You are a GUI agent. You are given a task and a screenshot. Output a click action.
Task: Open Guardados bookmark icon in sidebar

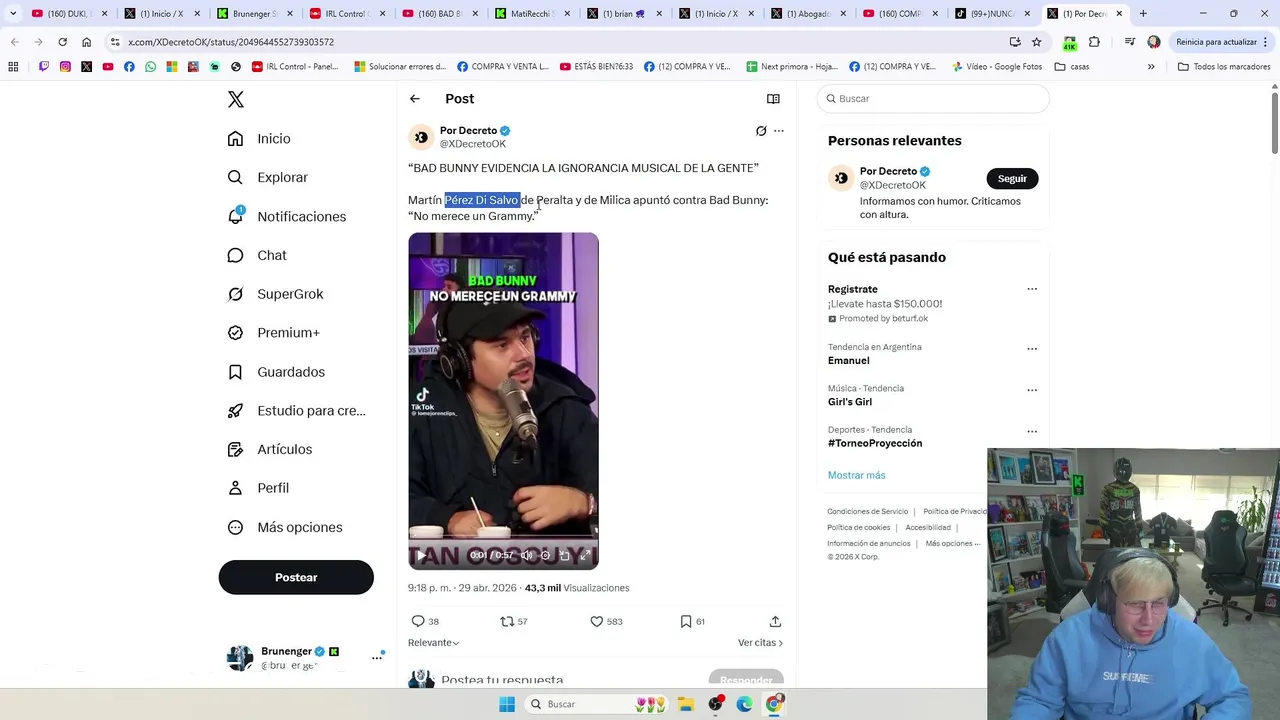pyautogui.click(x=235, y=372)
